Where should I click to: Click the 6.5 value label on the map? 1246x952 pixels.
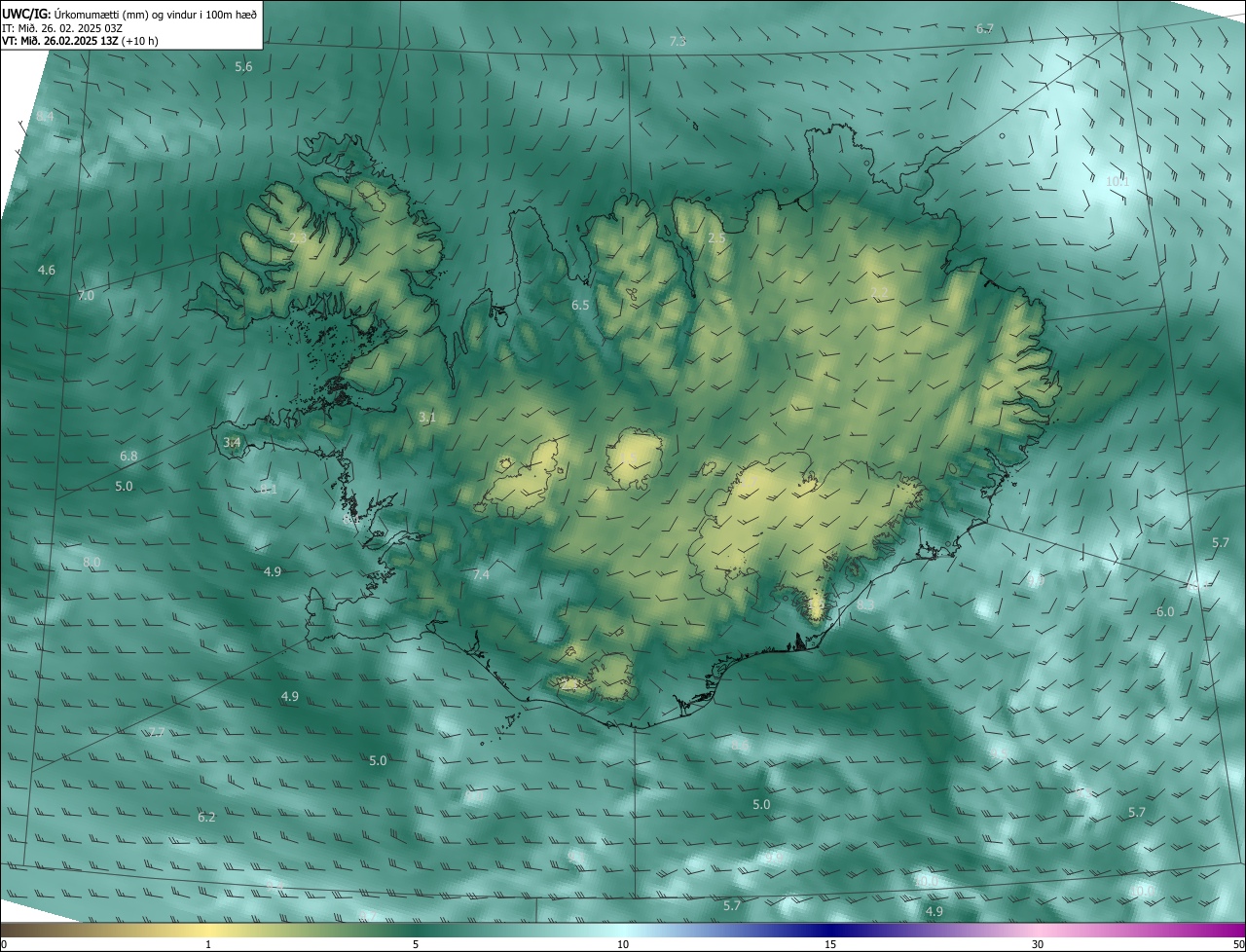[x=580, y=305]
